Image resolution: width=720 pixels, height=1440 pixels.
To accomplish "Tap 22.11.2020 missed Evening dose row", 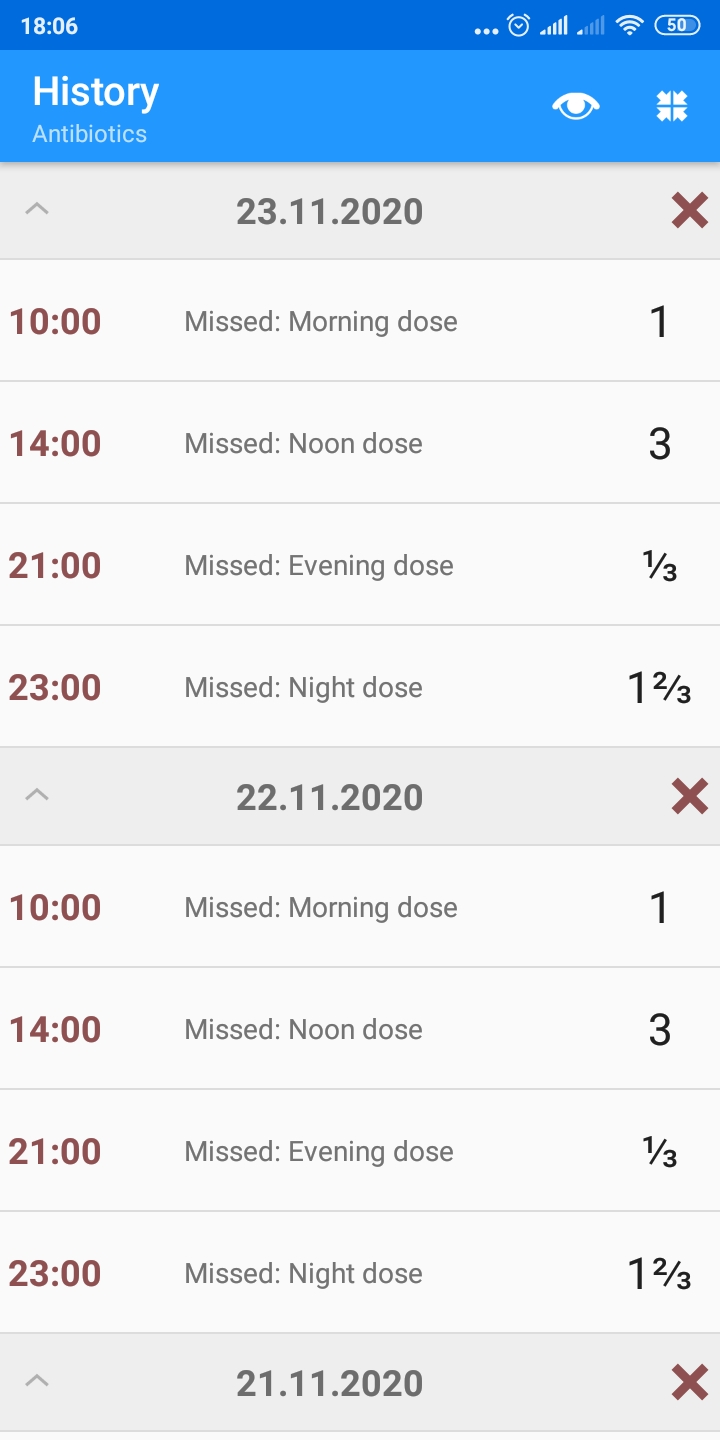I will (x=360, y=1151).
